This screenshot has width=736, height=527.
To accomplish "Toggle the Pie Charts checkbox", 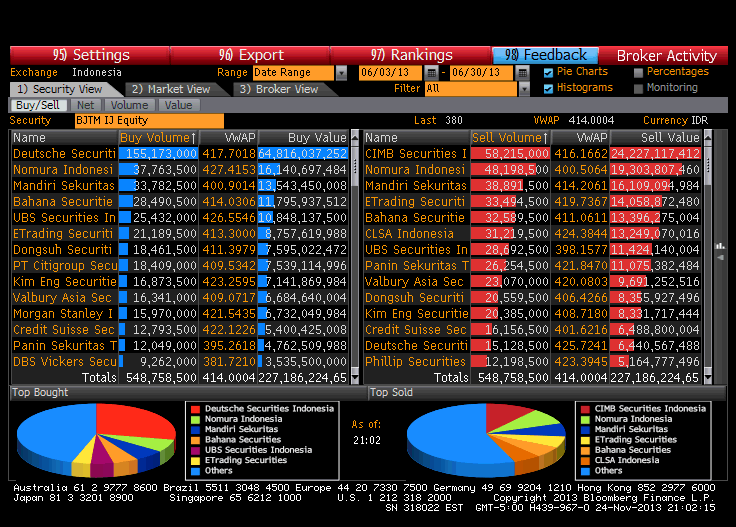I will pos(548,72).
